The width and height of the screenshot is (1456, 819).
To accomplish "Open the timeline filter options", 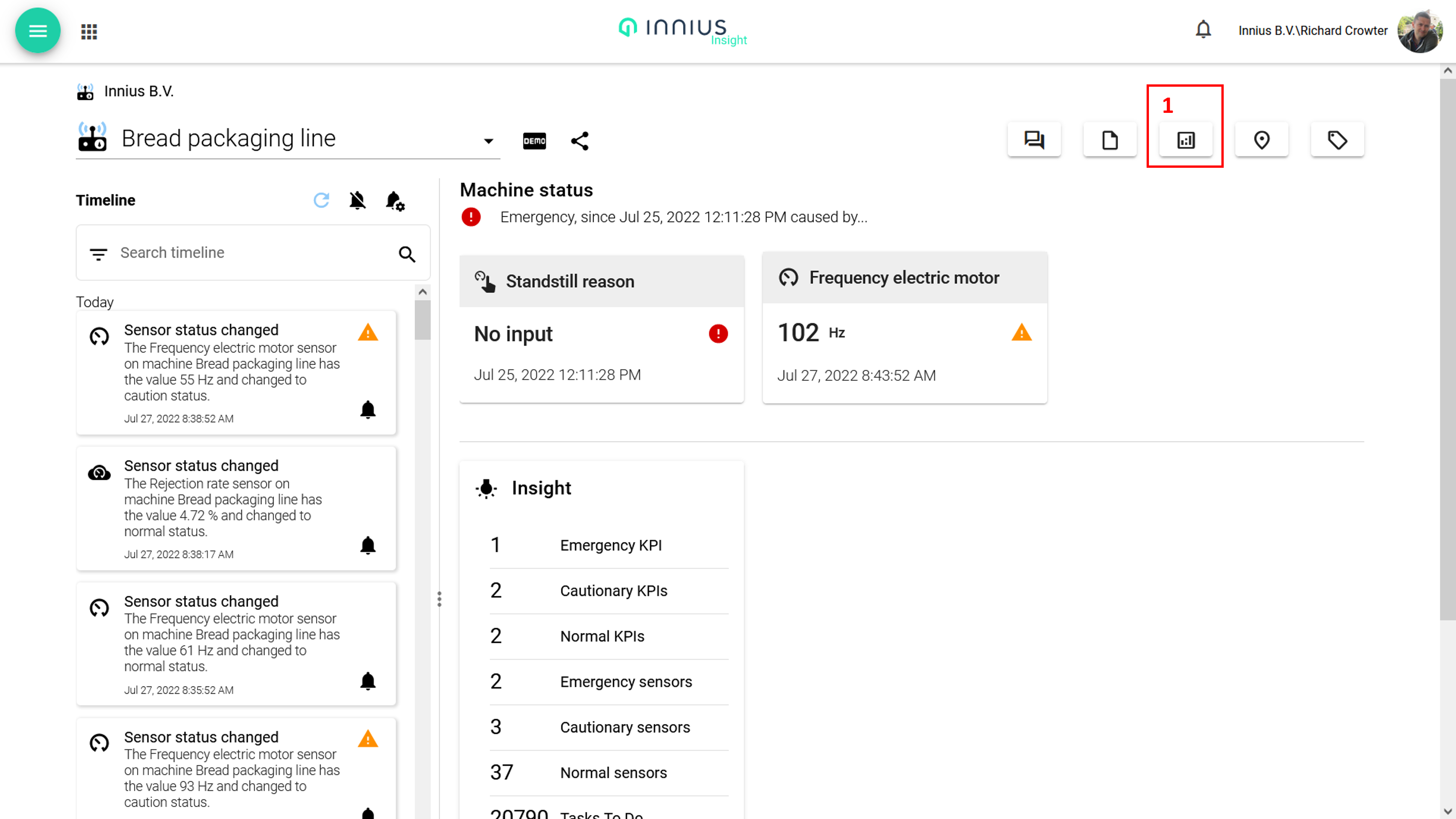I will pyautogui.click(x=98, y=254).
